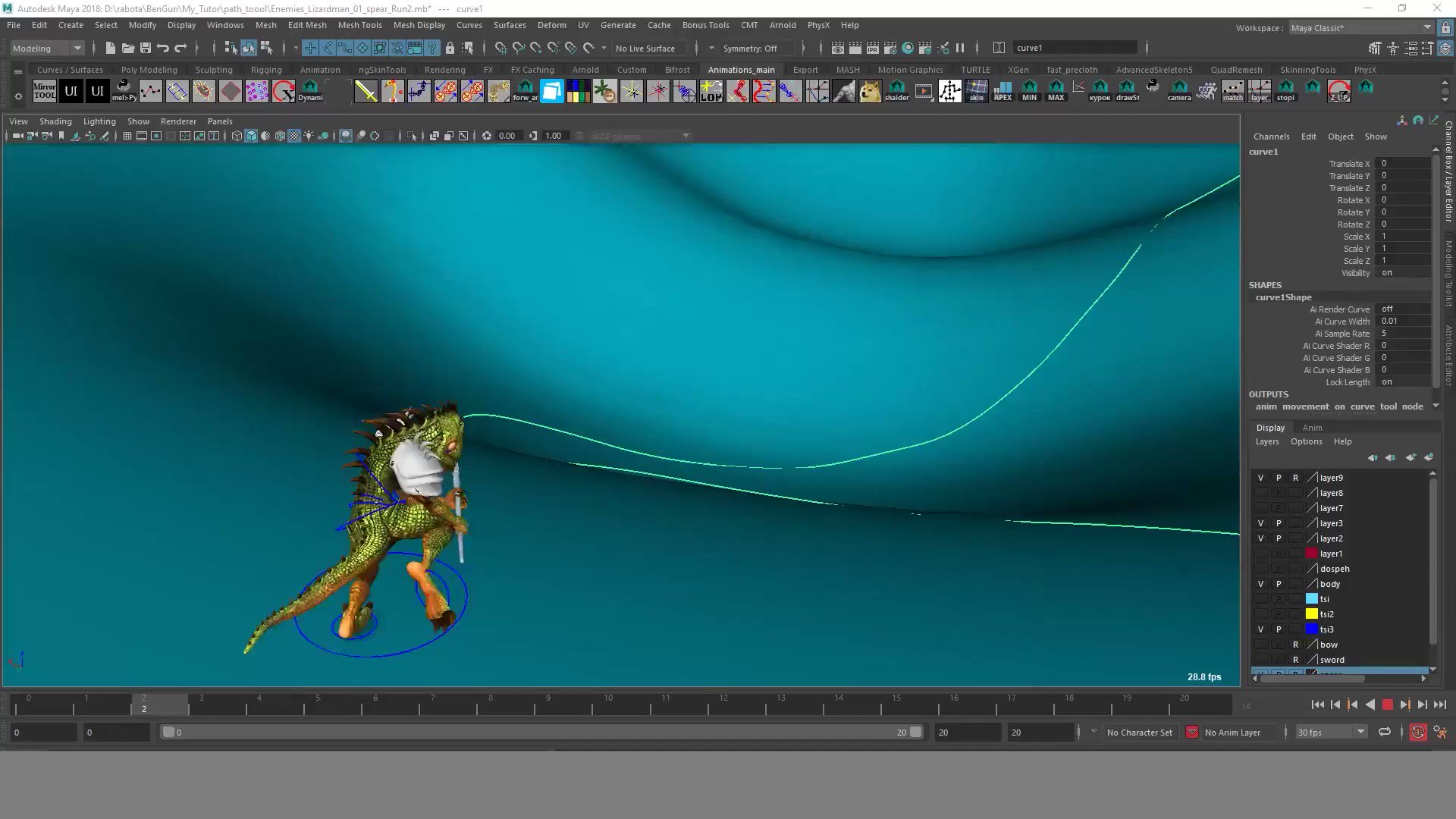1456x819 pixels.
Task: Click the Mirror TOOL shelf icon
Action: pos(44,91)
